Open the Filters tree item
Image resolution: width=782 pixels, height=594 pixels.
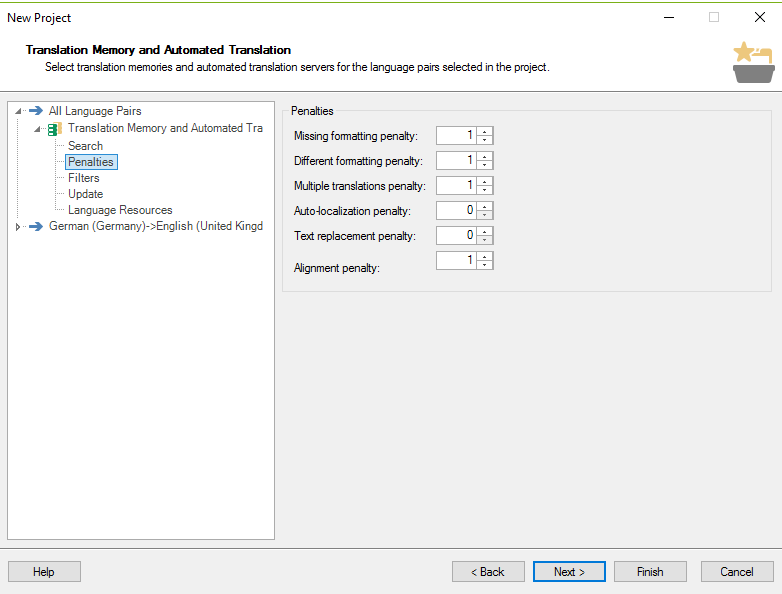click(83, 178)
